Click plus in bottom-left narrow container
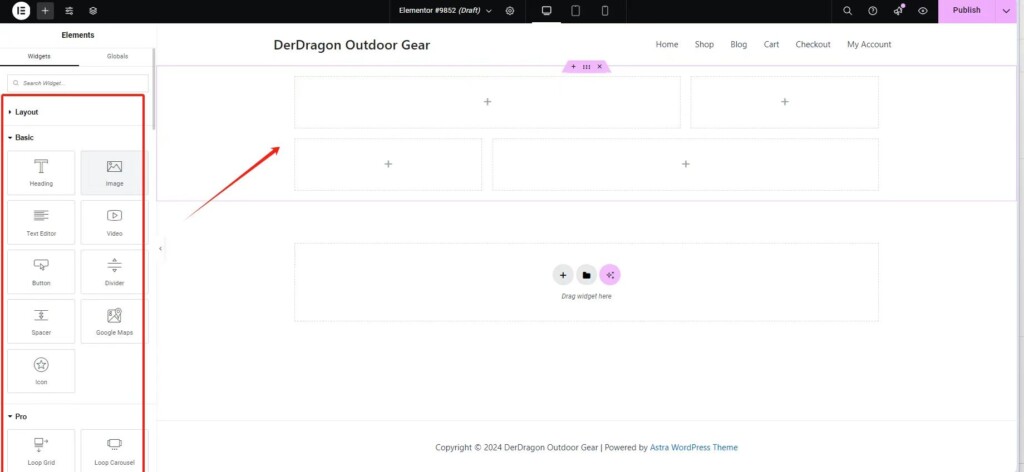The width and height of the screenshot is (1024, 472). (388, 164)
